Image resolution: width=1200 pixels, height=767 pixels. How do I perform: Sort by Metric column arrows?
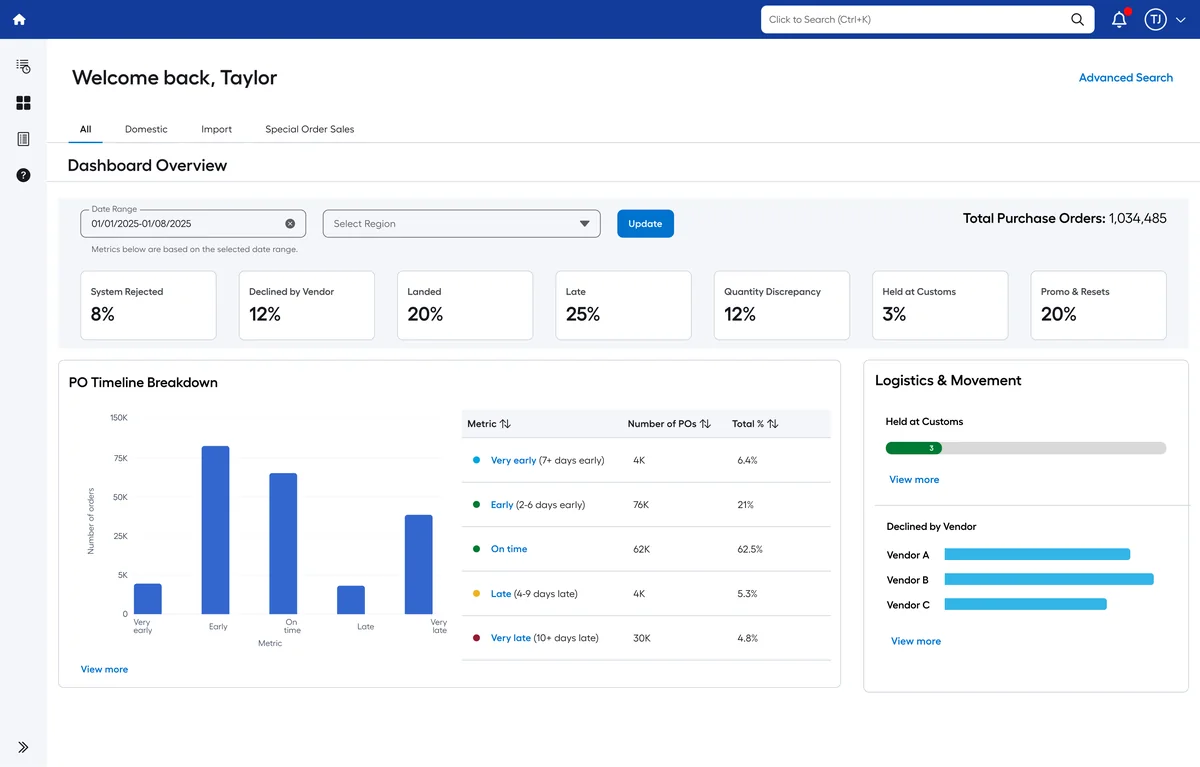click(x=505, y=424)
